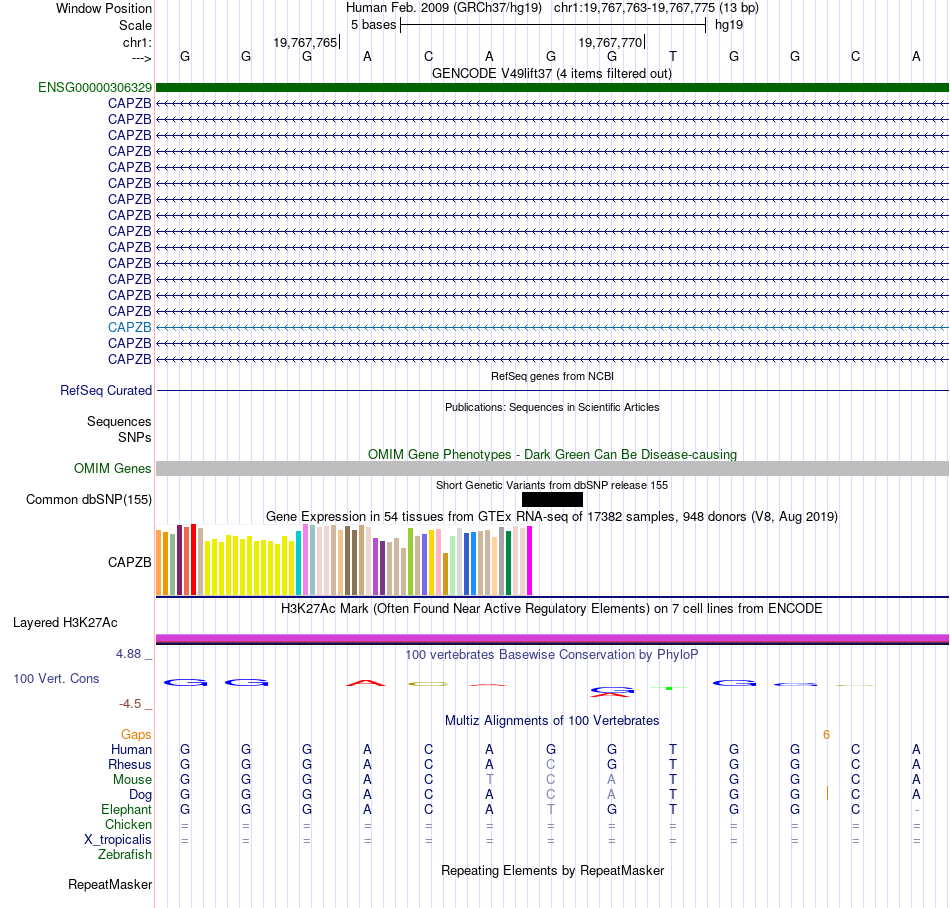Click the orange Gaps label
The image size is (950, 908).
136,735
